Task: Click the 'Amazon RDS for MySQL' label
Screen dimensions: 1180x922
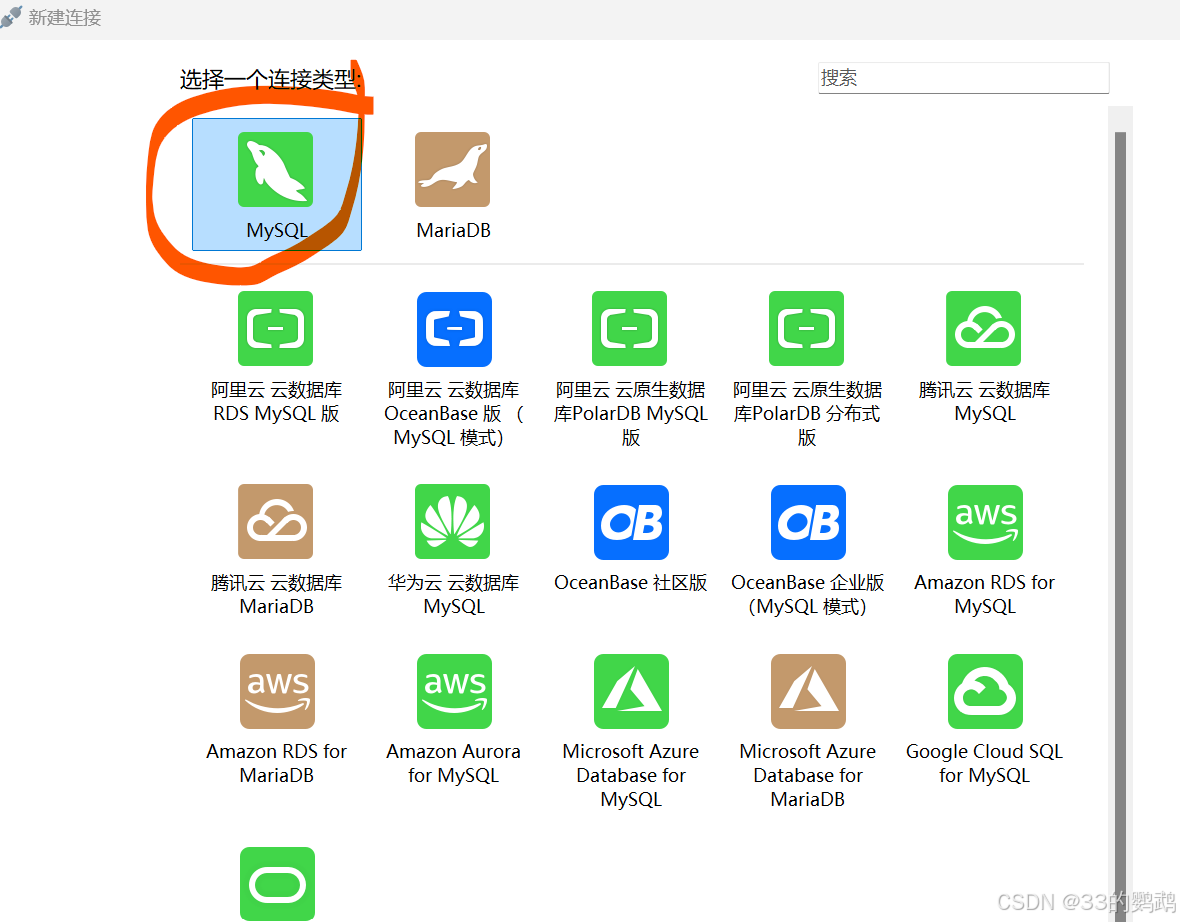Action: (x=984, y=595)
